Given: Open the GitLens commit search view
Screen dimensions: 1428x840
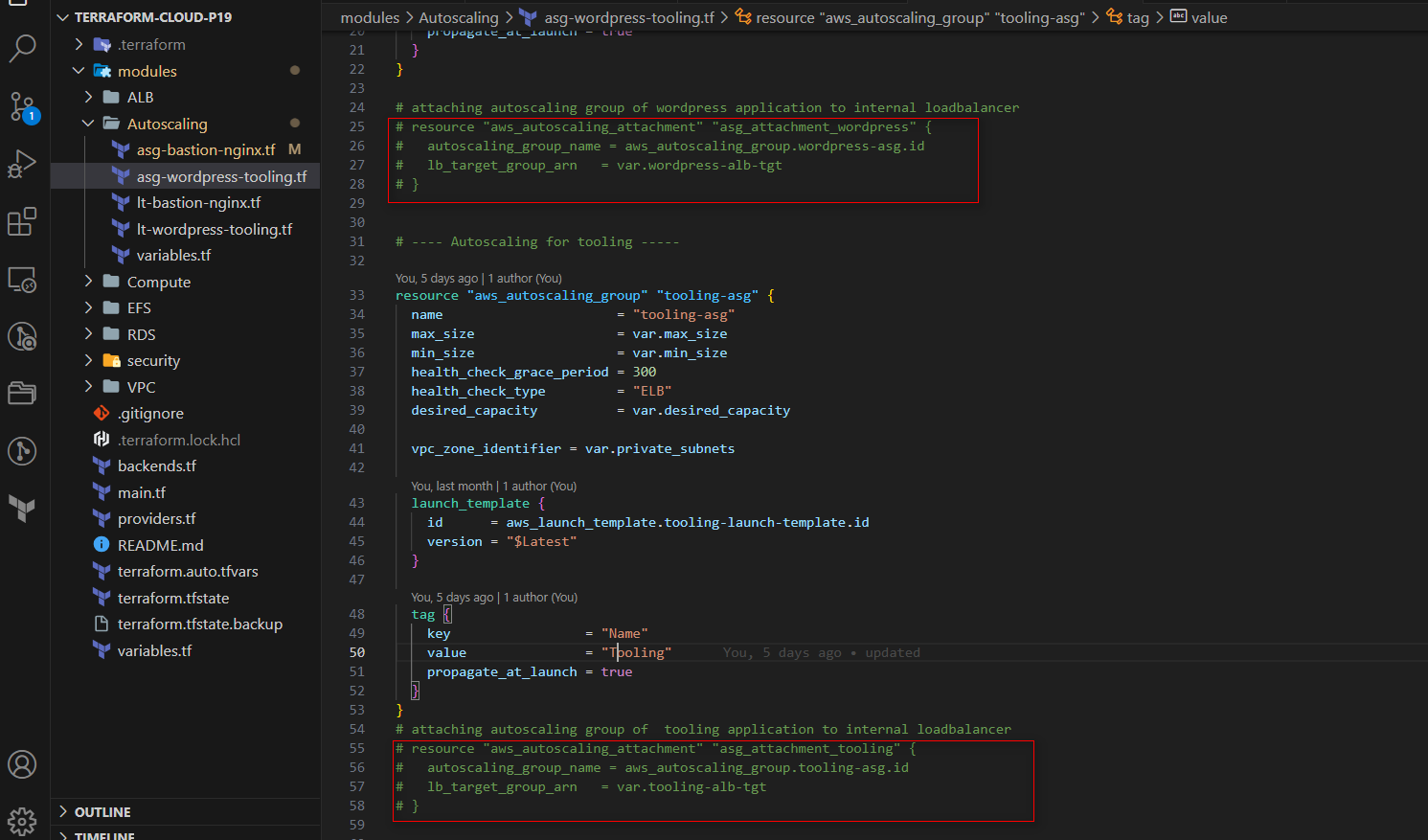Looking at the screenshot, I should pos(22,336).
